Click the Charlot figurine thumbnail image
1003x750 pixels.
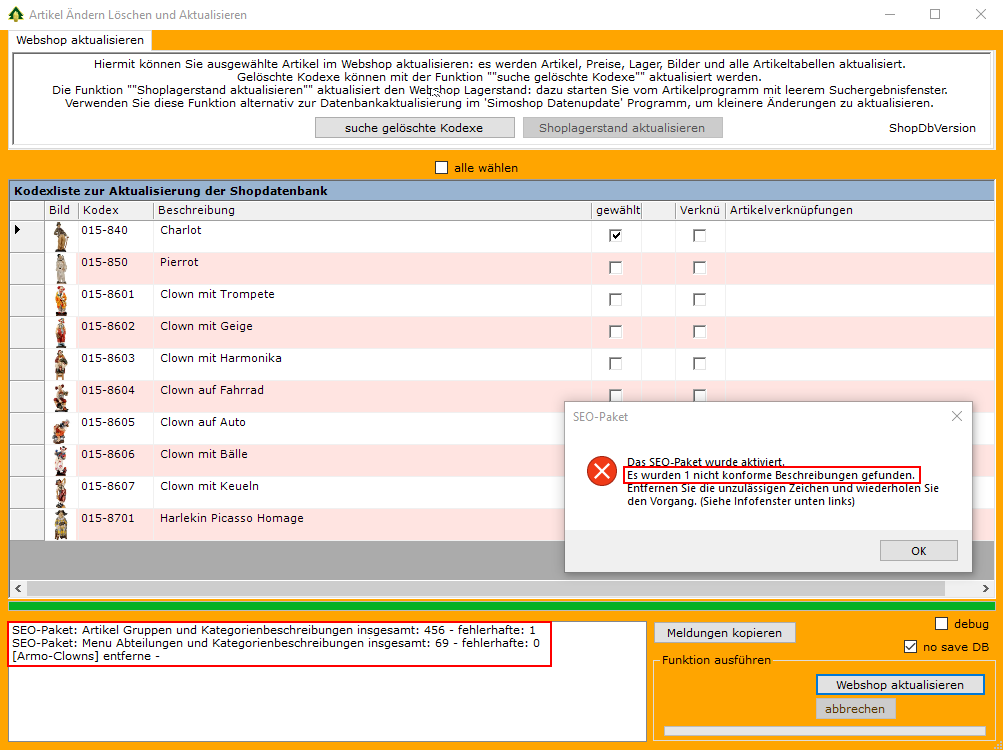coord(61,237)
